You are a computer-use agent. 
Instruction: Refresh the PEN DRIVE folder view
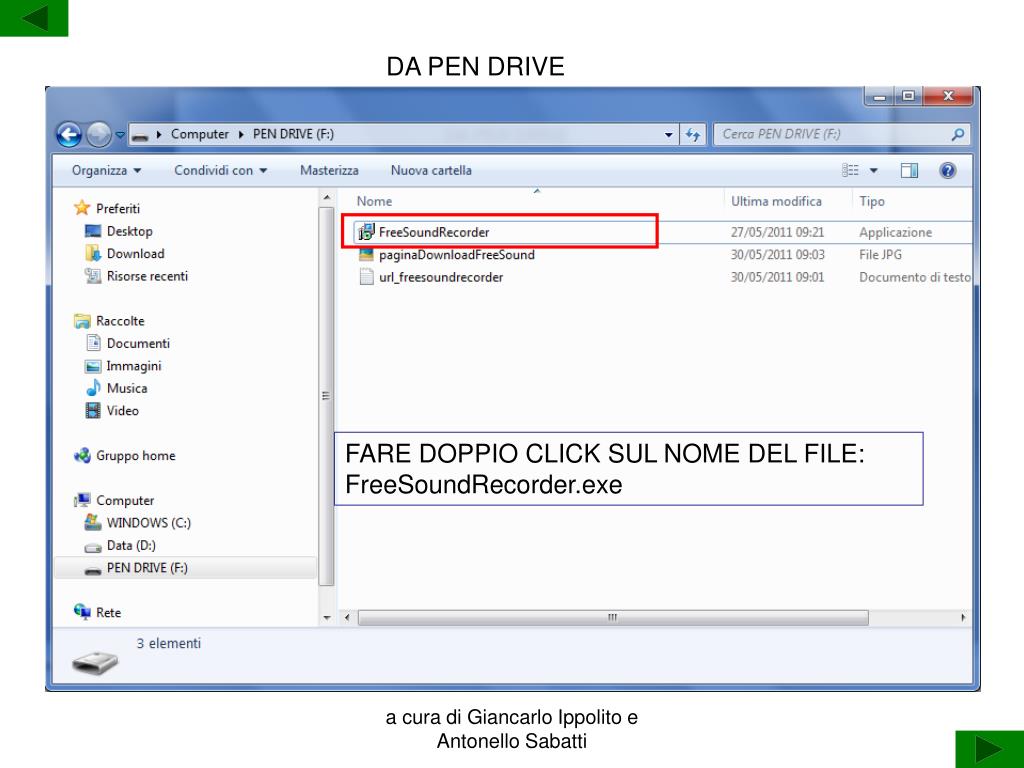693,135
